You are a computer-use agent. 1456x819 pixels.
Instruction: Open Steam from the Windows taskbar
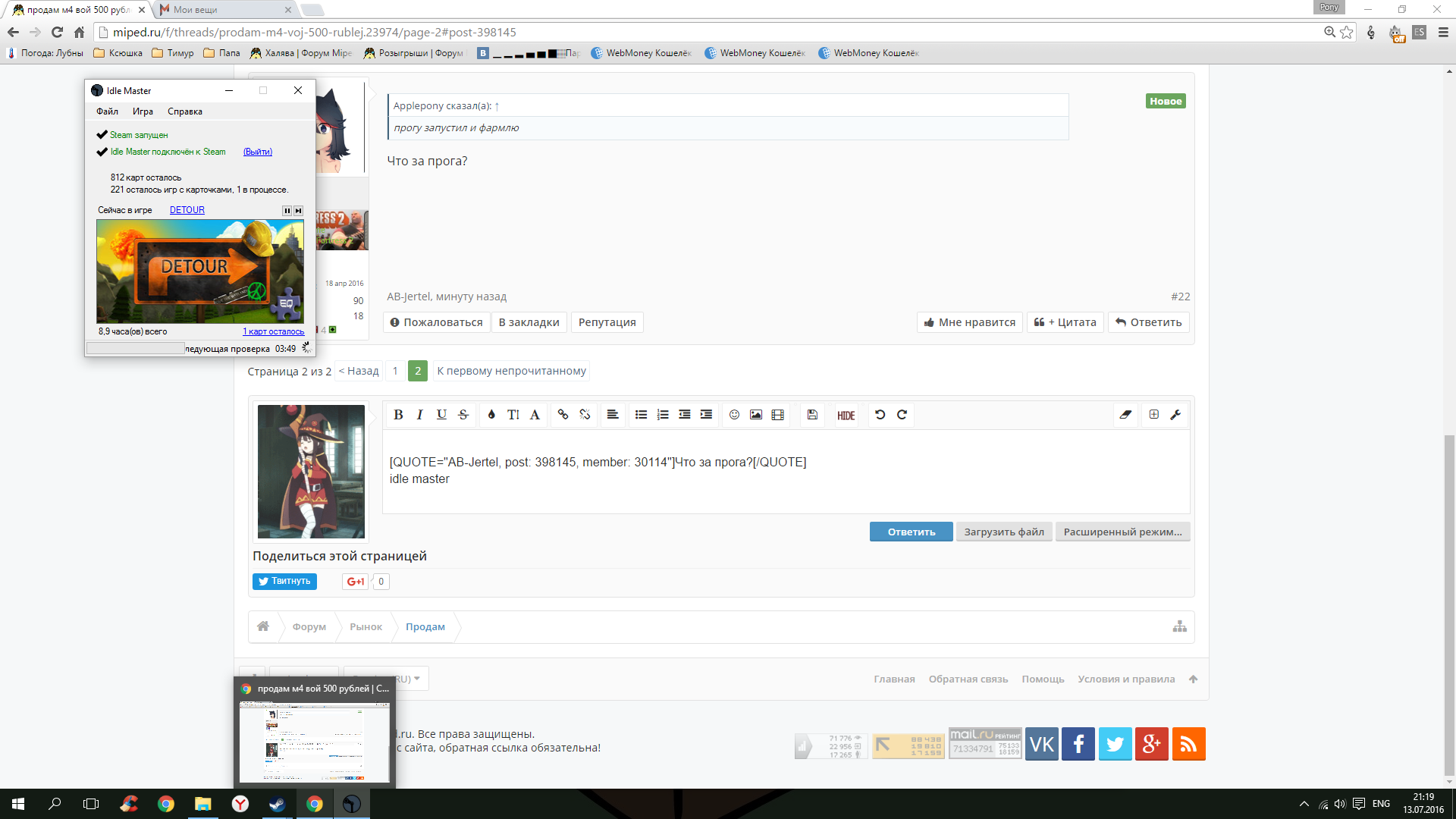point(277,804)
